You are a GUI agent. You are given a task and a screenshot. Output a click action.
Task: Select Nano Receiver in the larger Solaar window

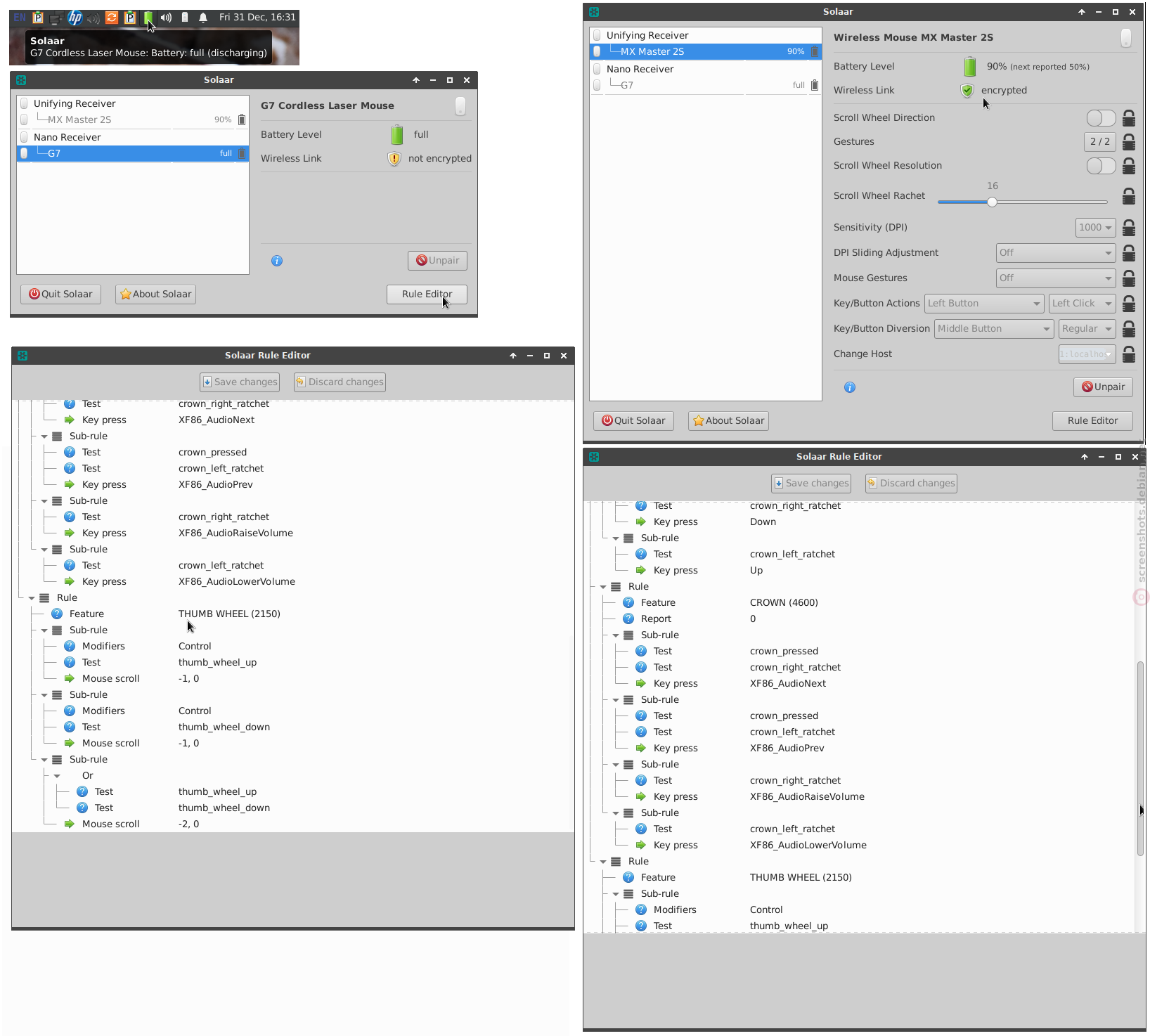point(706,69)
